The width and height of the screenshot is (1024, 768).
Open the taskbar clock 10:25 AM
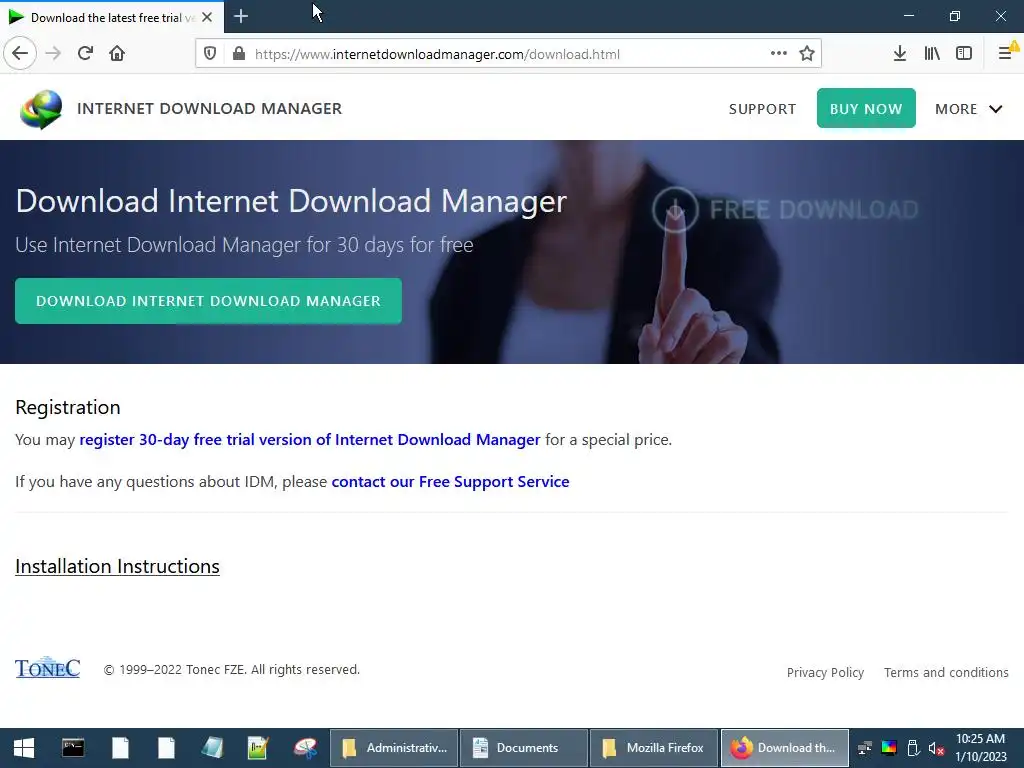coord(980,748)
